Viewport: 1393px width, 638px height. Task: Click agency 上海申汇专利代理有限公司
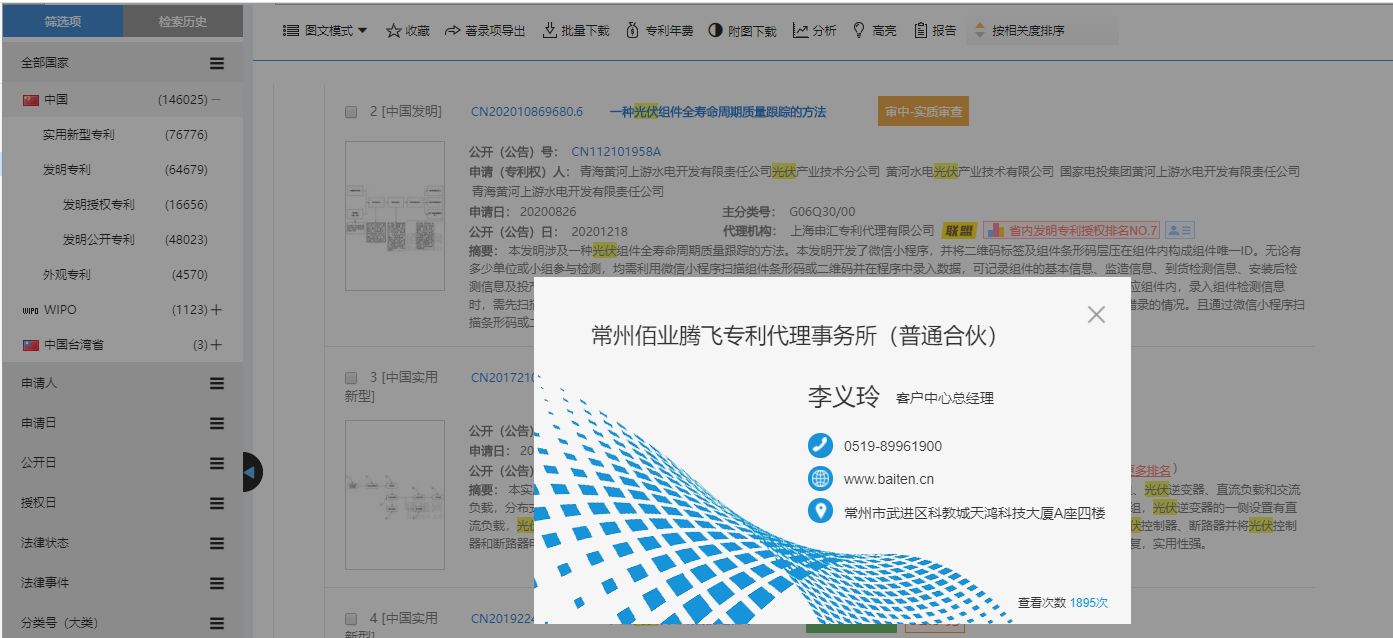(x=863, y=231)
